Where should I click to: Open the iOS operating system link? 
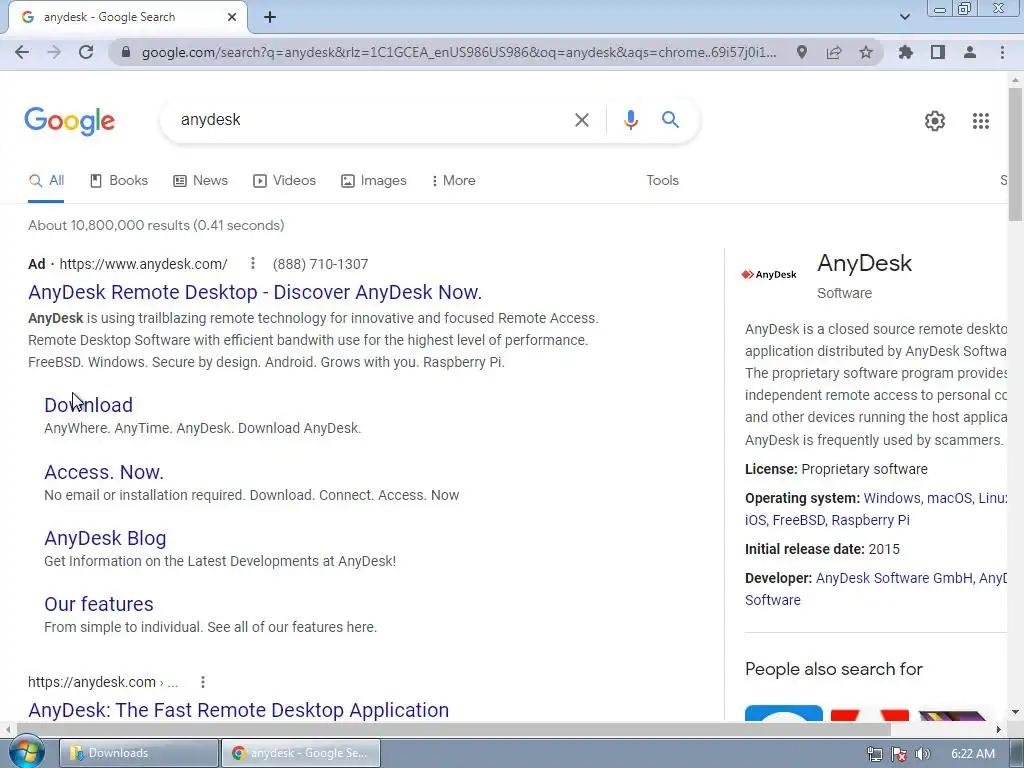755,520
